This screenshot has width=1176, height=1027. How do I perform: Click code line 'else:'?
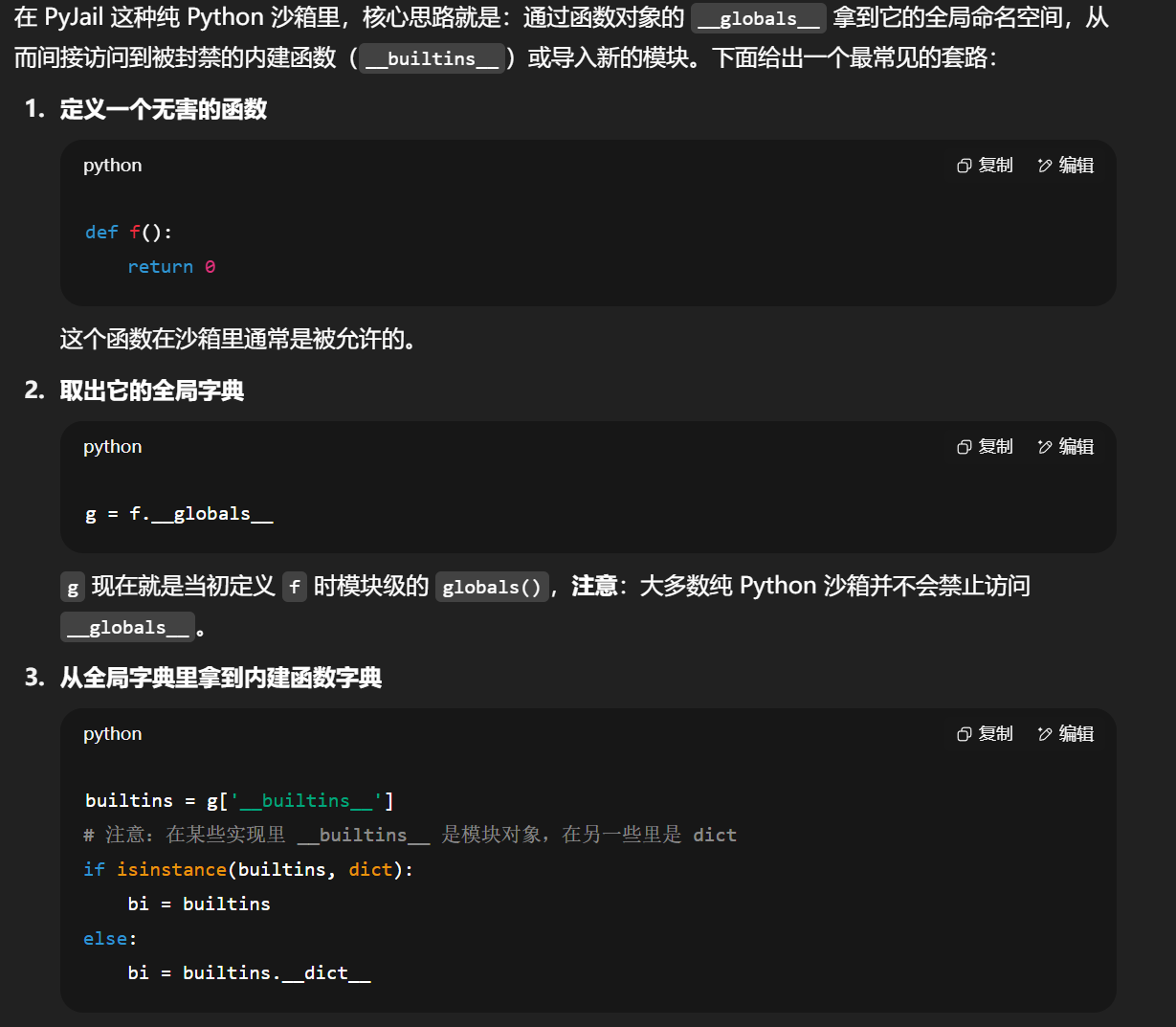(110, 939)
